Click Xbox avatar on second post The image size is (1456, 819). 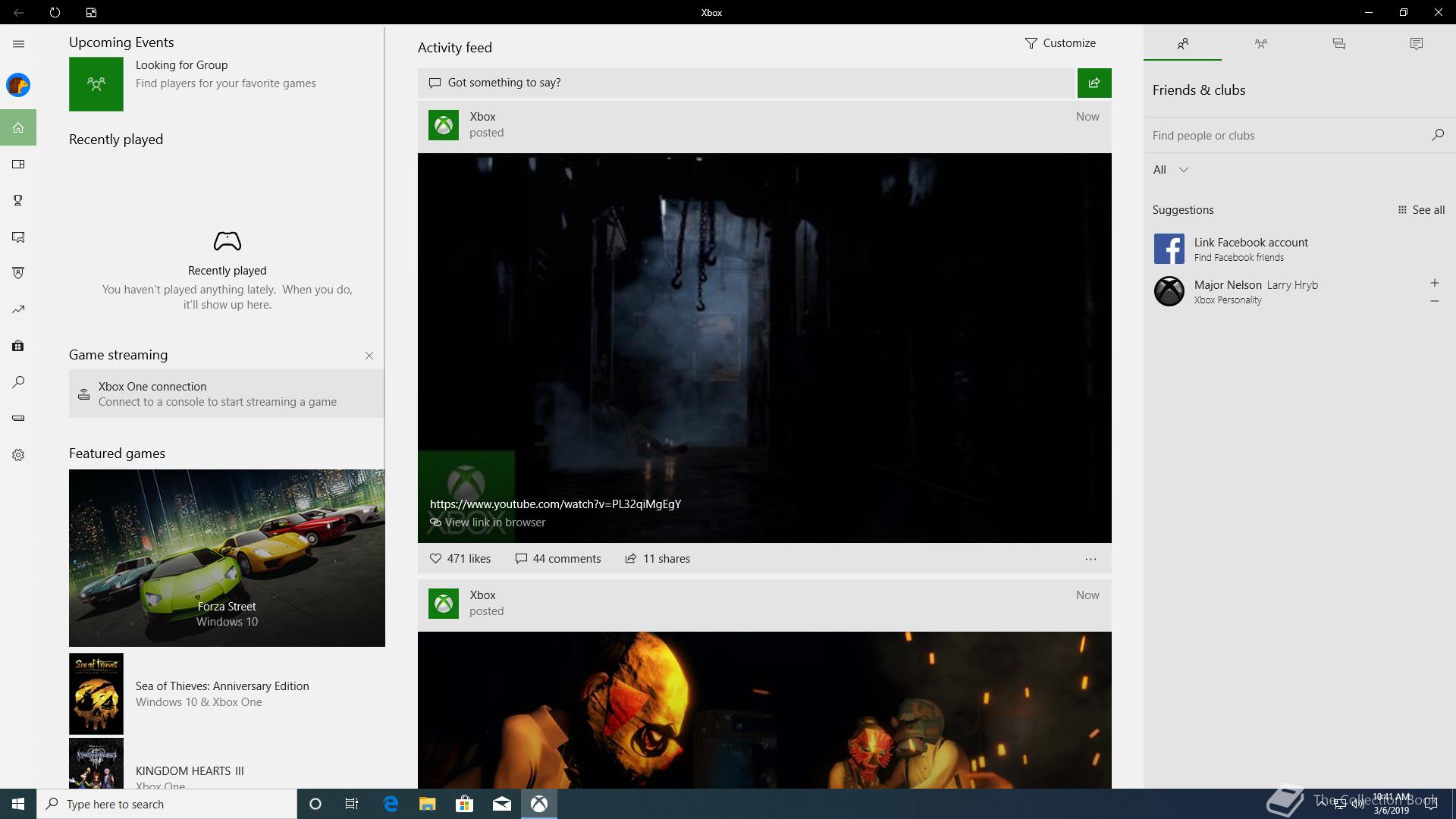click(x=444, y=604)
